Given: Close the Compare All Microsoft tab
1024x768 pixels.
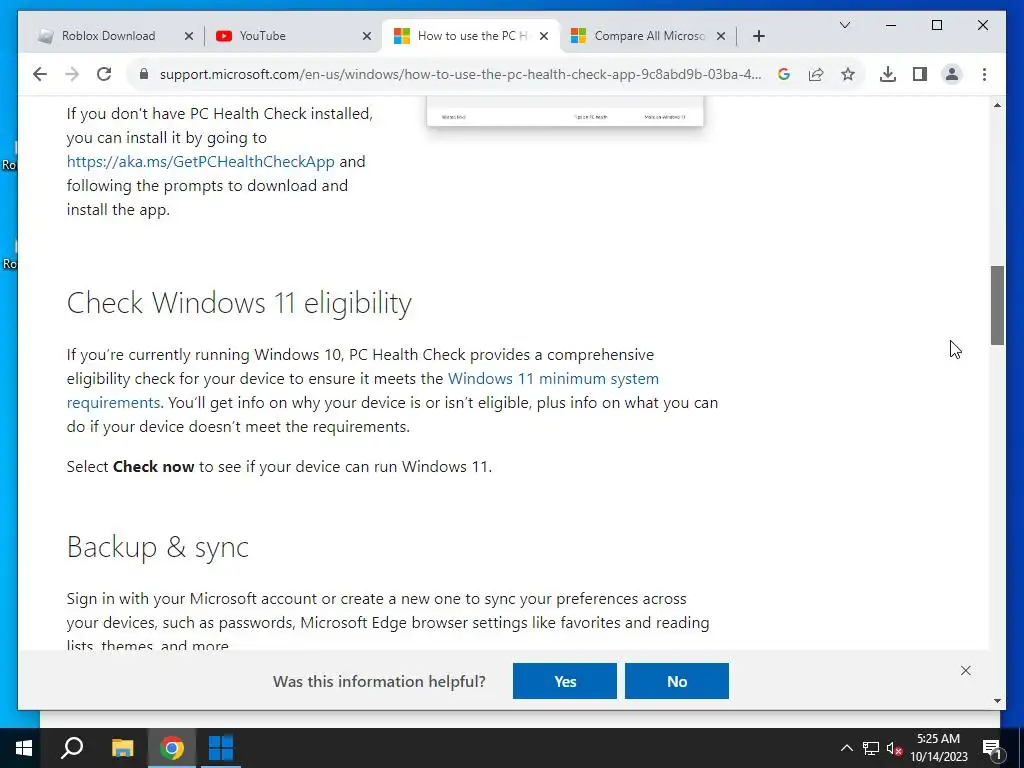Looking at the screenshot, I should pyautogui.click(x=721, y=36).
